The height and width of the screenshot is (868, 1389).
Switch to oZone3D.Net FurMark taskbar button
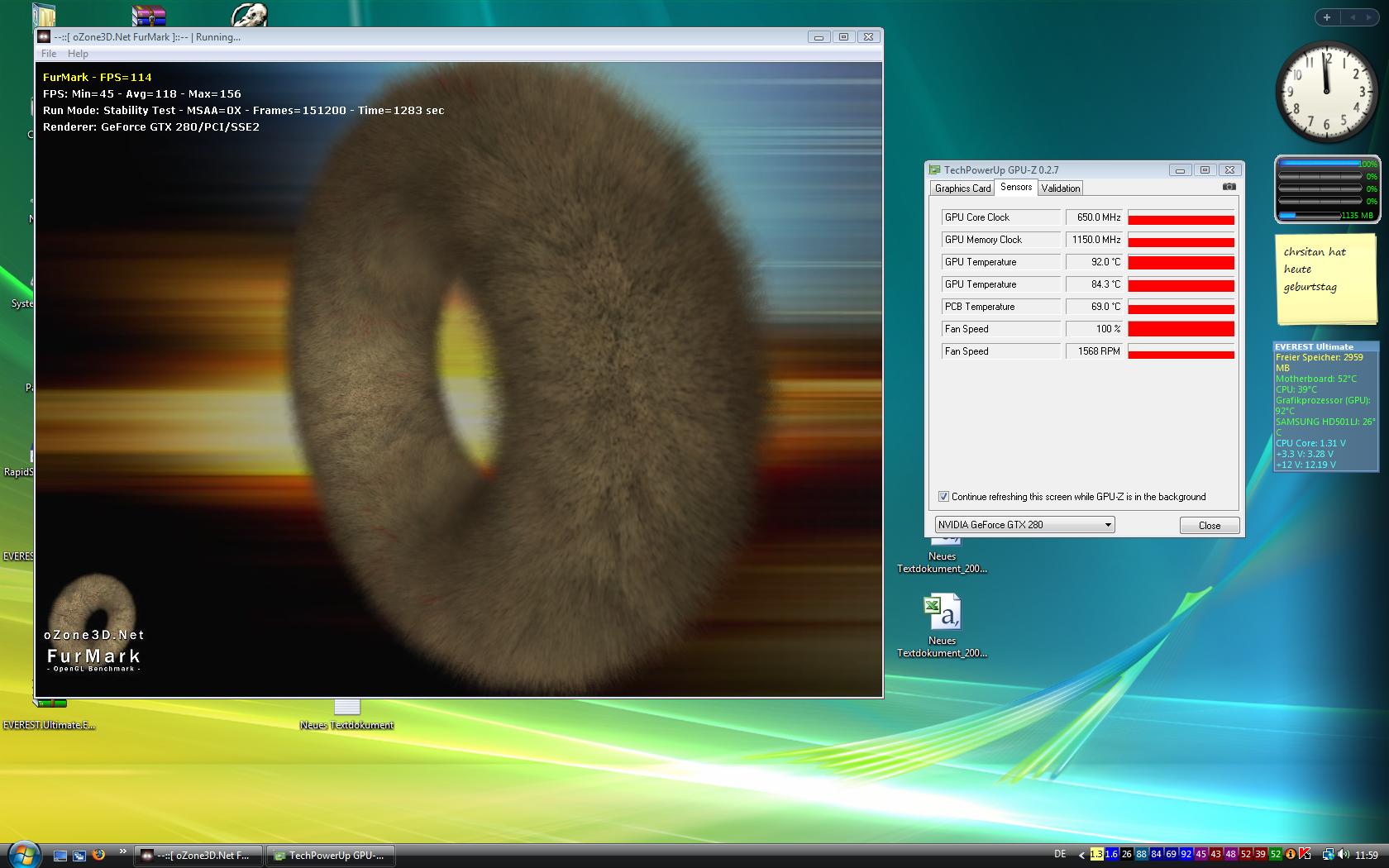[198, 856]
